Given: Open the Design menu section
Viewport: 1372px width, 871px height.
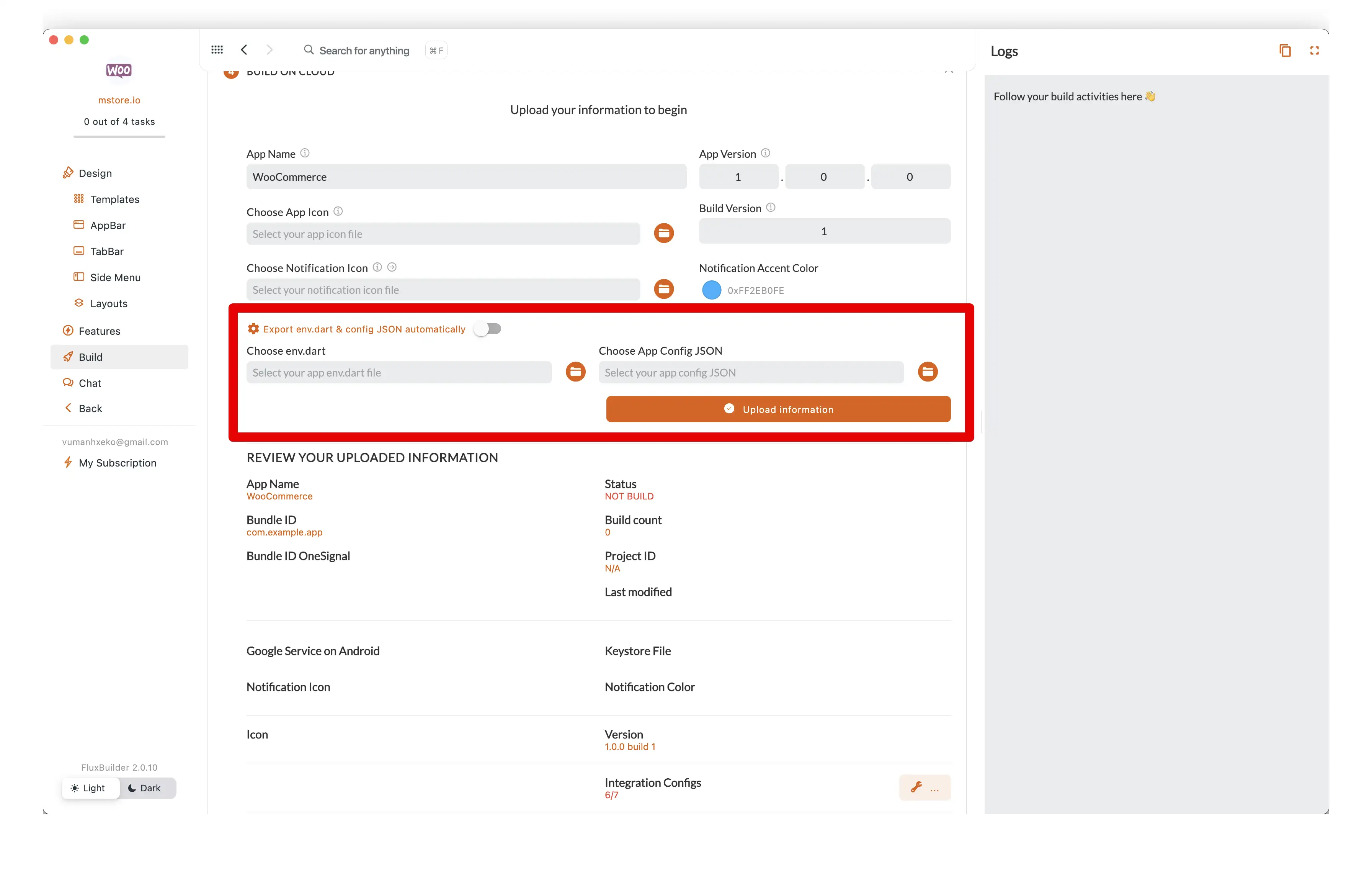Looking at the screenshot, I should (95, 173).
